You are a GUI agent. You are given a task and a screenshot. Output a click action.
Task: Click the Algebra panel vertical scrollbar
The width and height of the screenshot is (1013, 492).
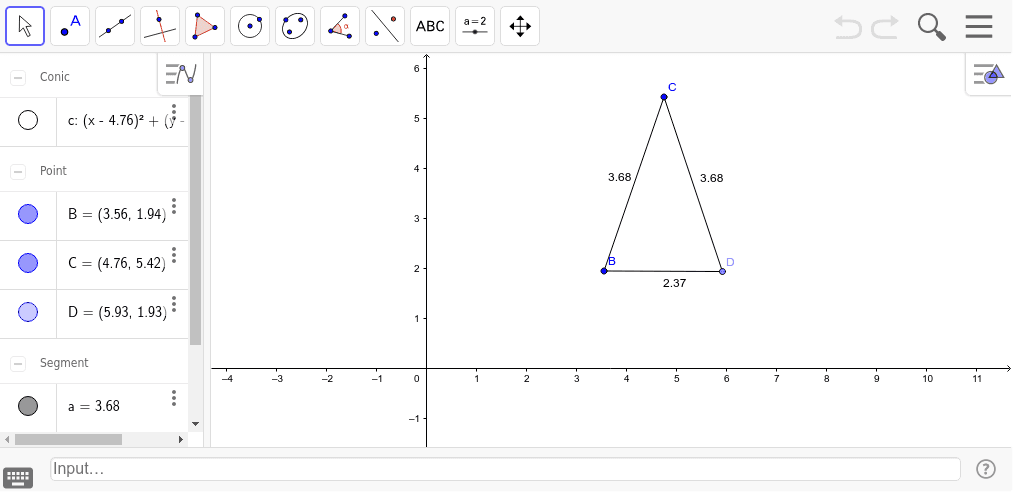point(196,220)
